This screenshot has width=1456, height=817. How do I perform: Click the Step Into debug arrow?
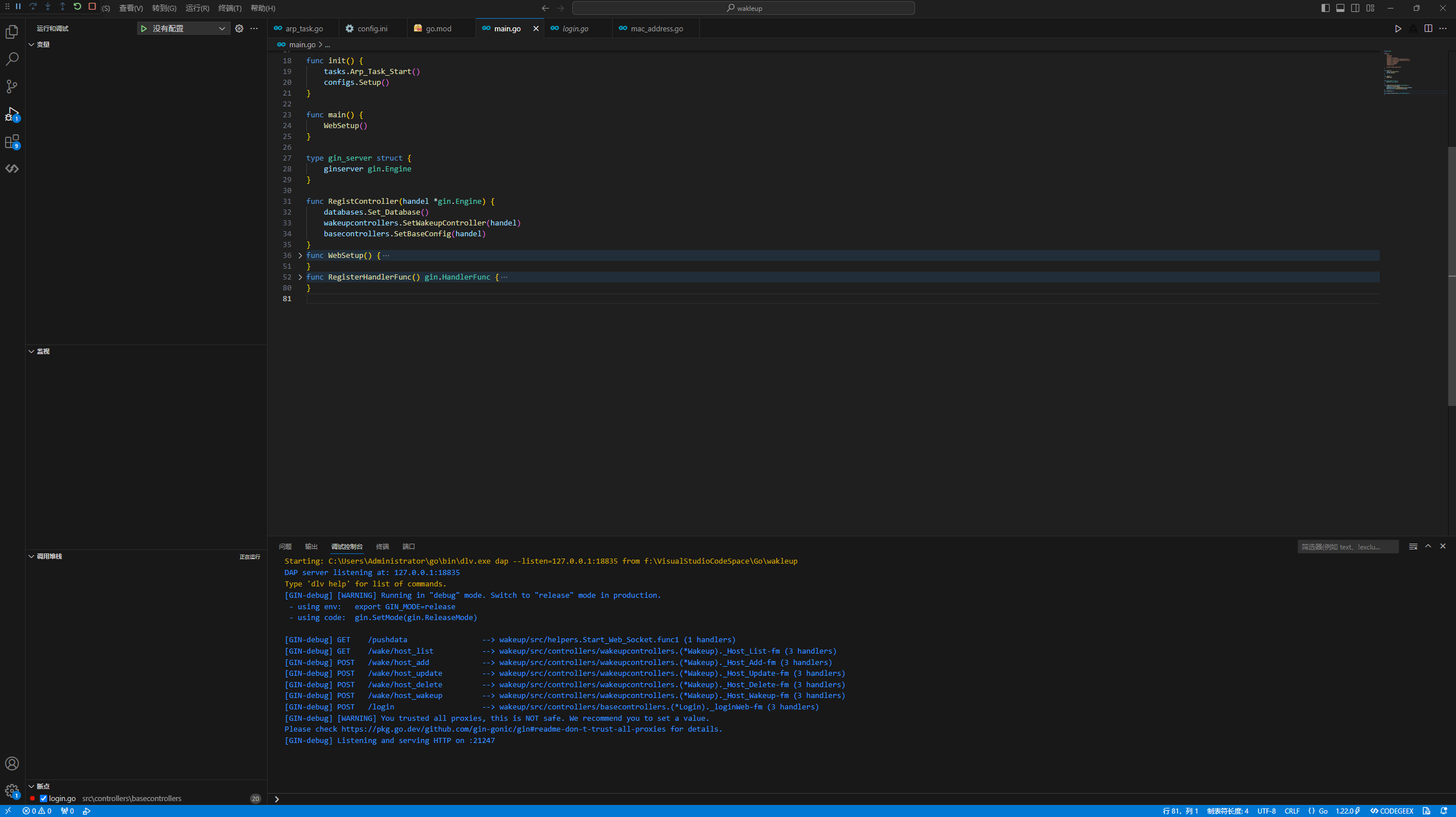pyautogui.click(x=48, y=6)
